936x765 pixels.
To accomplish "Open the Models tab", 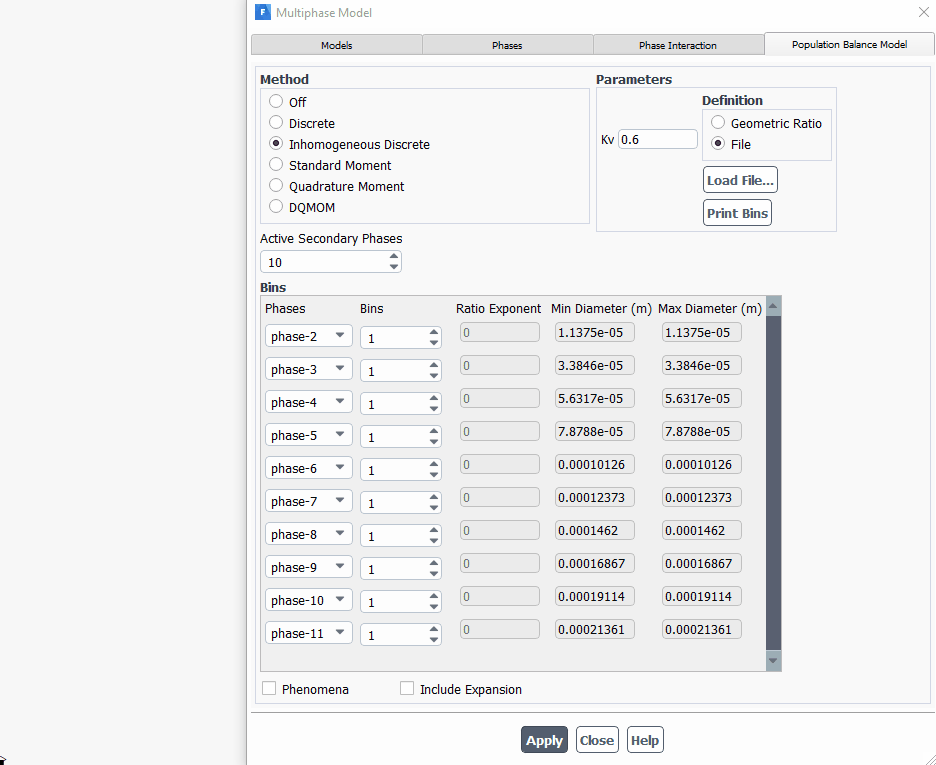I will 336,44.
